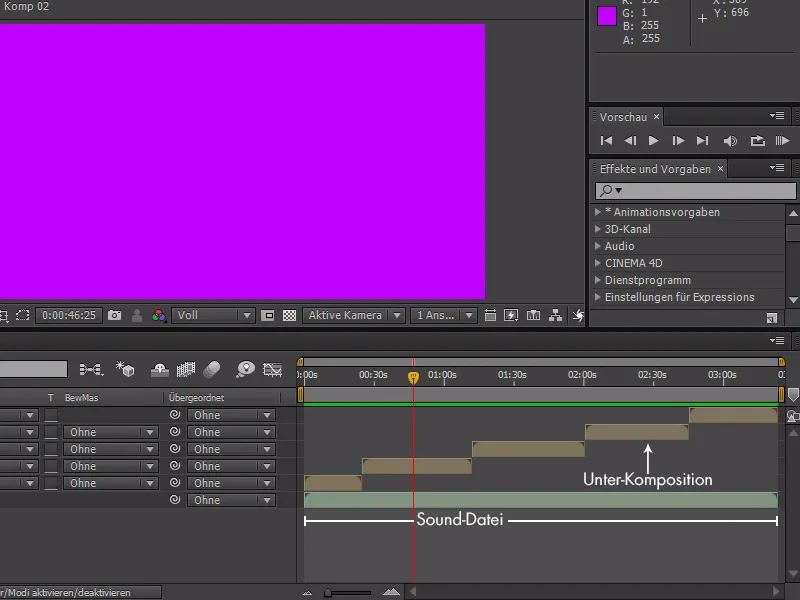This screenshot has width=800, height=600.
Task: Enable frame blending for the composition
Action: click(x=186, y=368)
